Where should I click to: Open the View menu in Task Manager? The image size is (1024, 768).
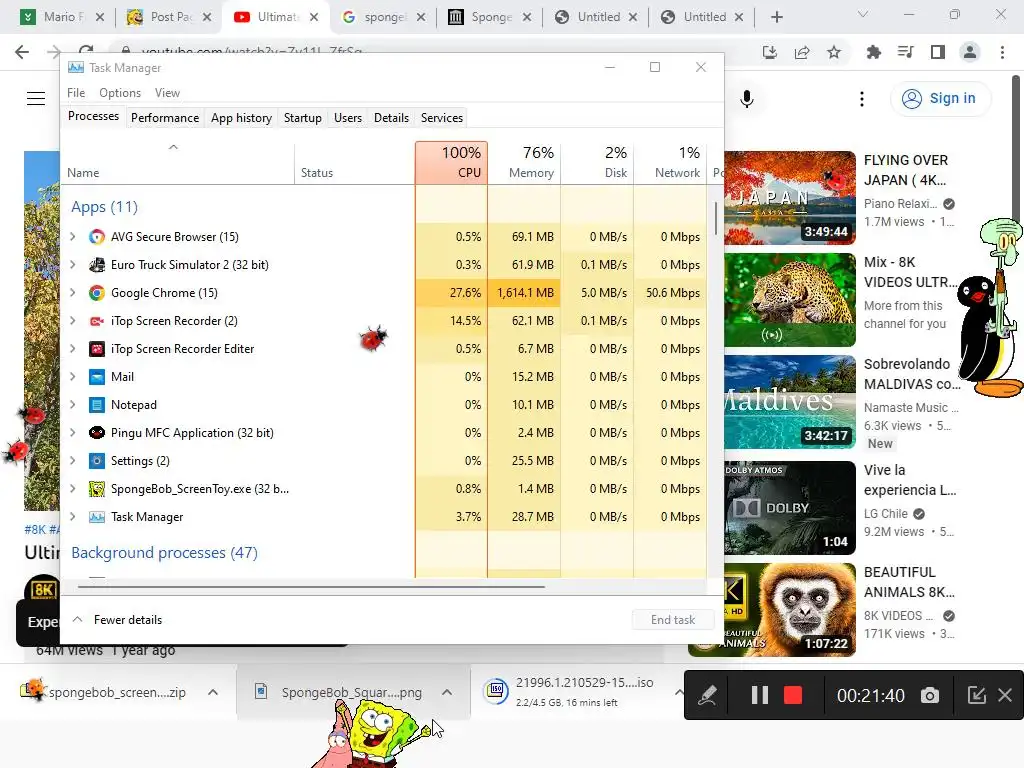[x=167, y=93]
